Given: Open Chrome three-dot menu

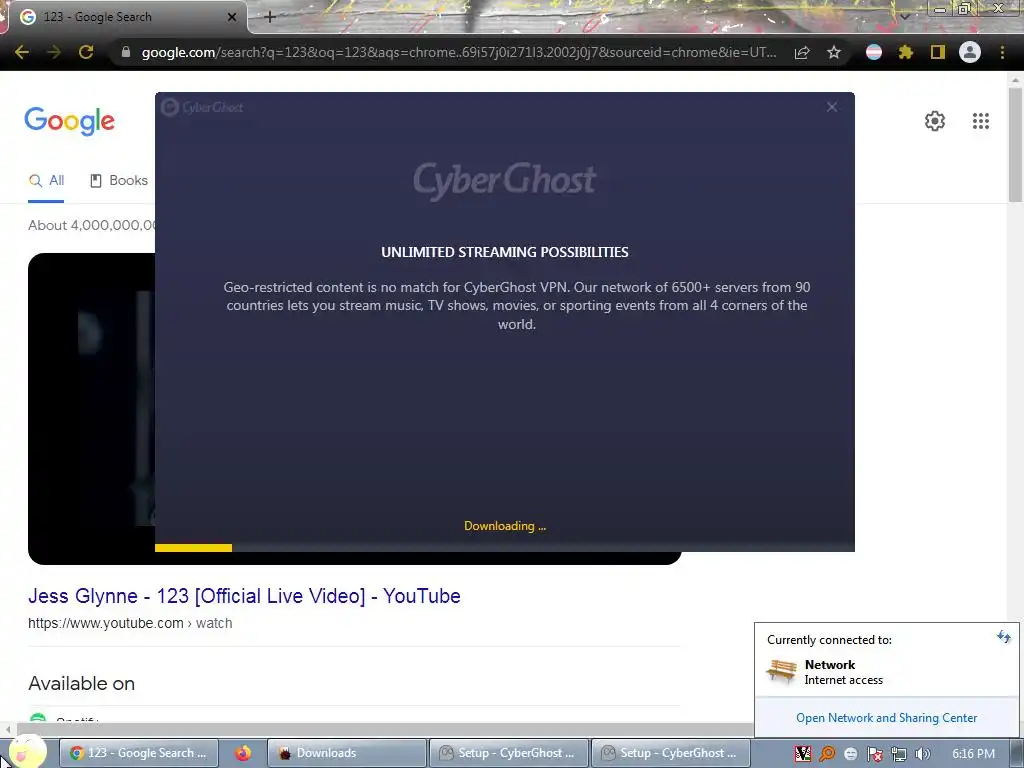Looking at the screenshot, I should [x=1002, y=52].
